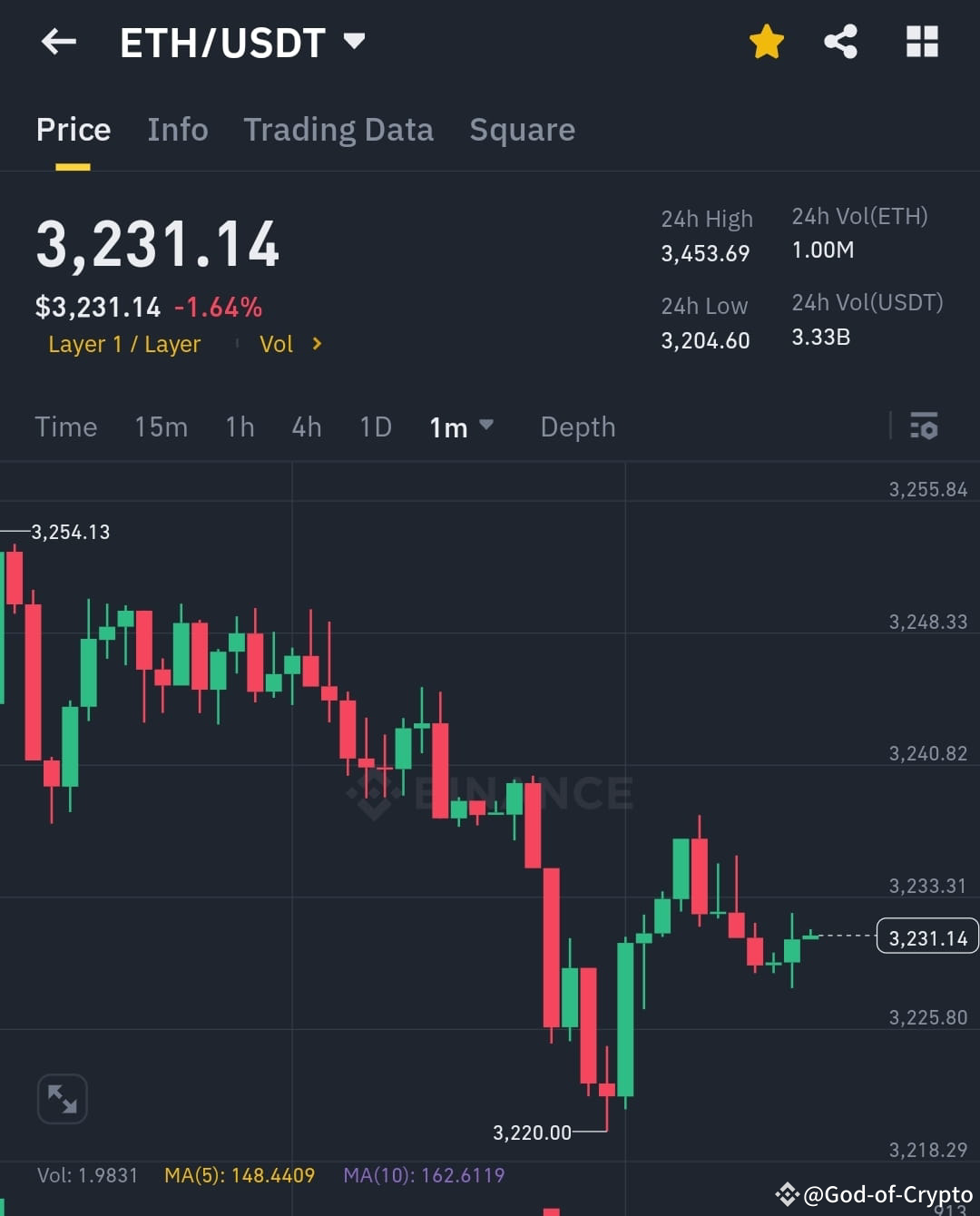Switch to the Trading Data tab

[x=338, y=130]
